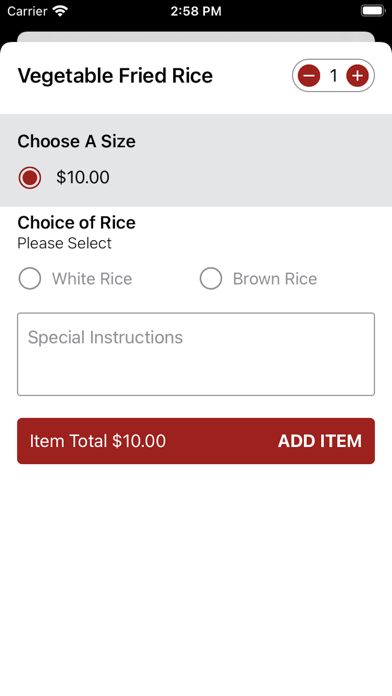Choose the Brown Rice radio circle

coord(210,279)
